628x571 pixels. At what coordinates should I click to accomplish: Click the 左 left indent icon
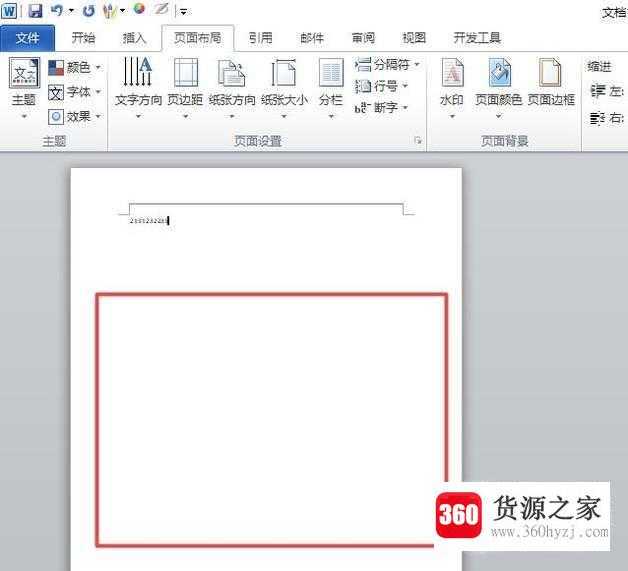598,91
